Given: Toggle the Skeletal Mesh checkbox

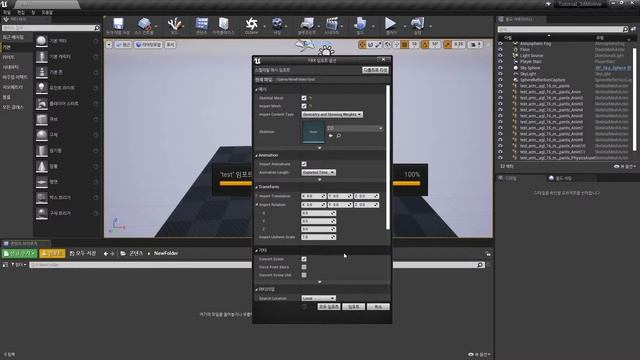Looking at the screenshot, I should 304,98.
